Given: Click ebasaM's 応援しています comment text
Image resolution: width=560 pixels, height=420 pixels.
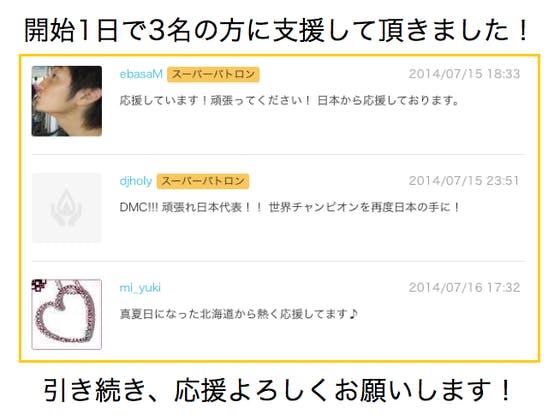Looking at the screenshot, I should (290, 100).
